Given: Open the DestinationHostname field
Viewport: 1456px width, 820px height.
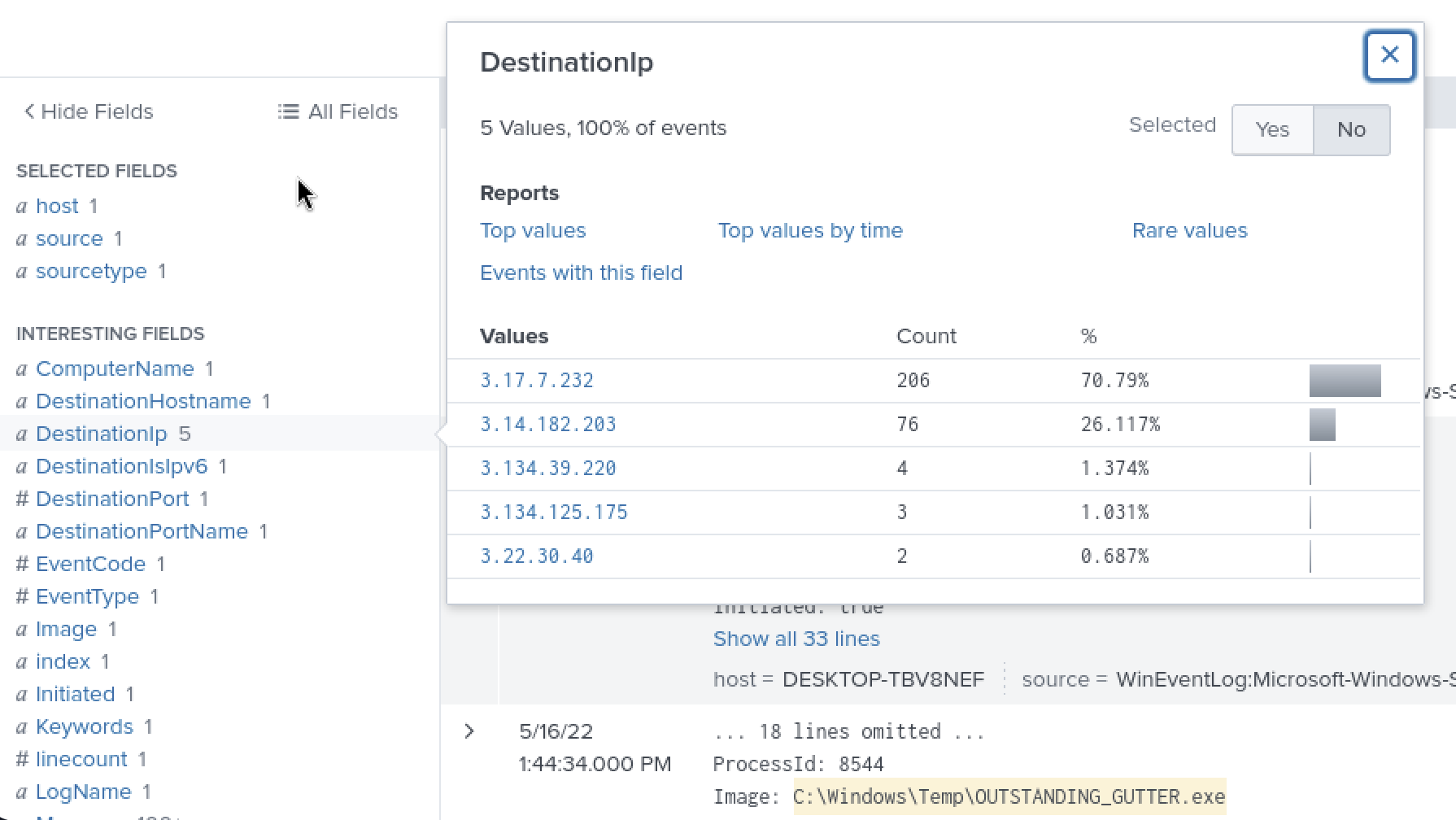Looking at the screenshot, I should click(x=143, y=401).
